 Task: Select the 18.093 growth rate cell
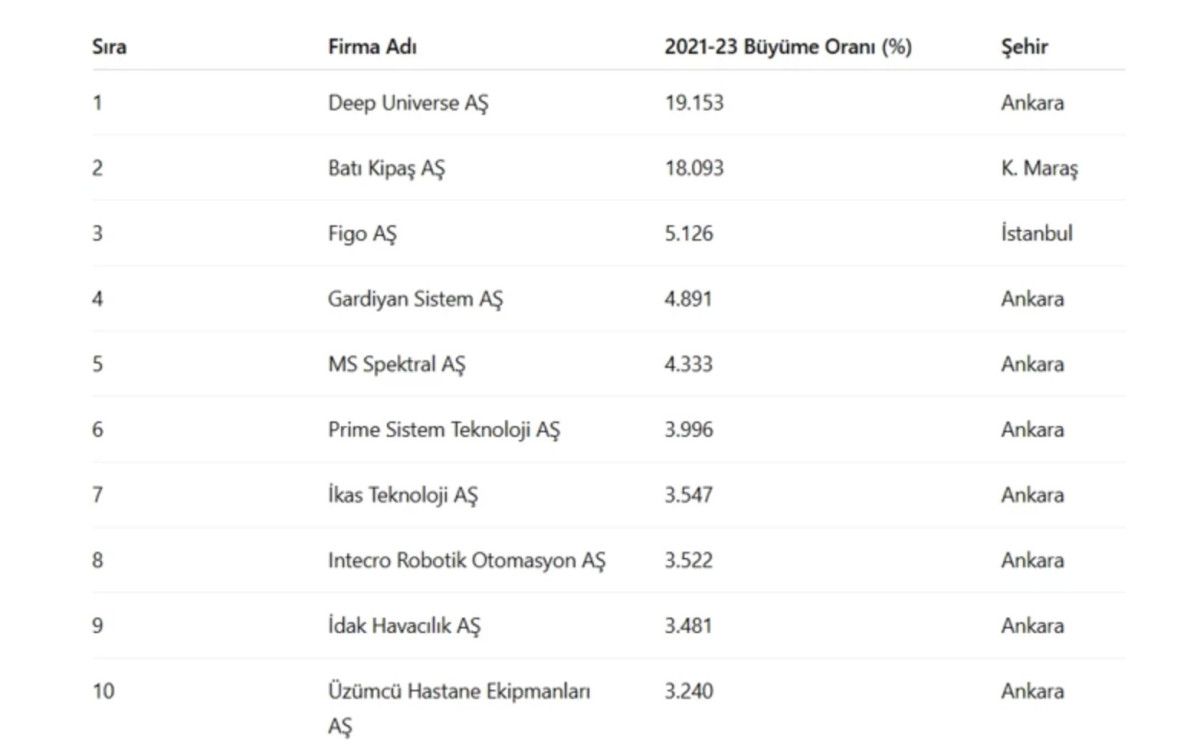coord(693,168)
